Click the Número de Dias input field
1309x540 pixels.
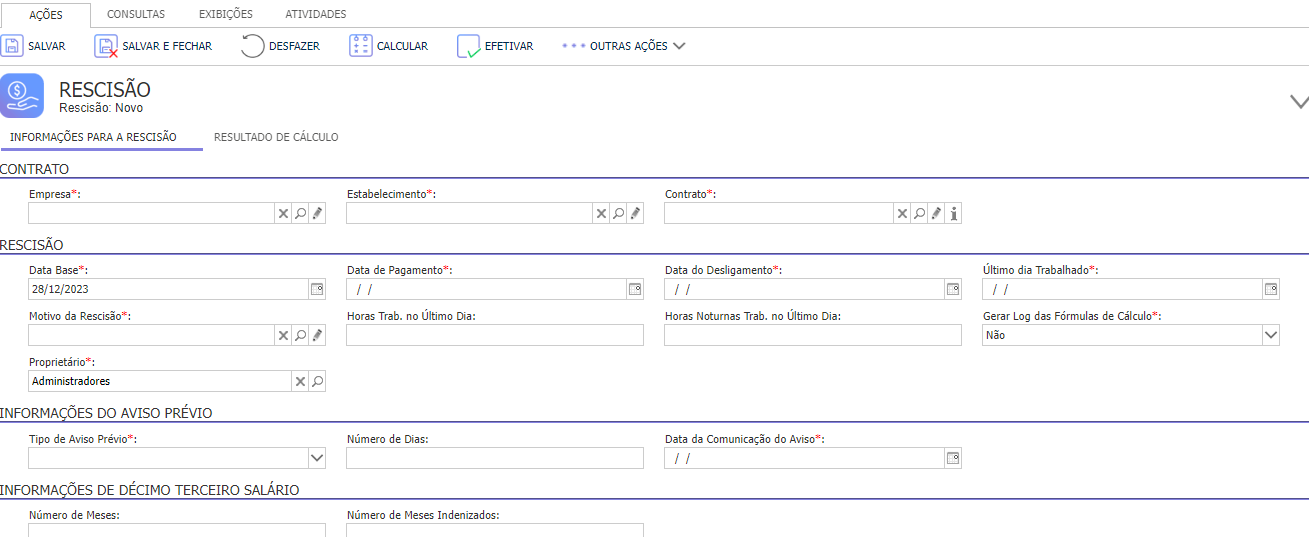click(495, 458)
